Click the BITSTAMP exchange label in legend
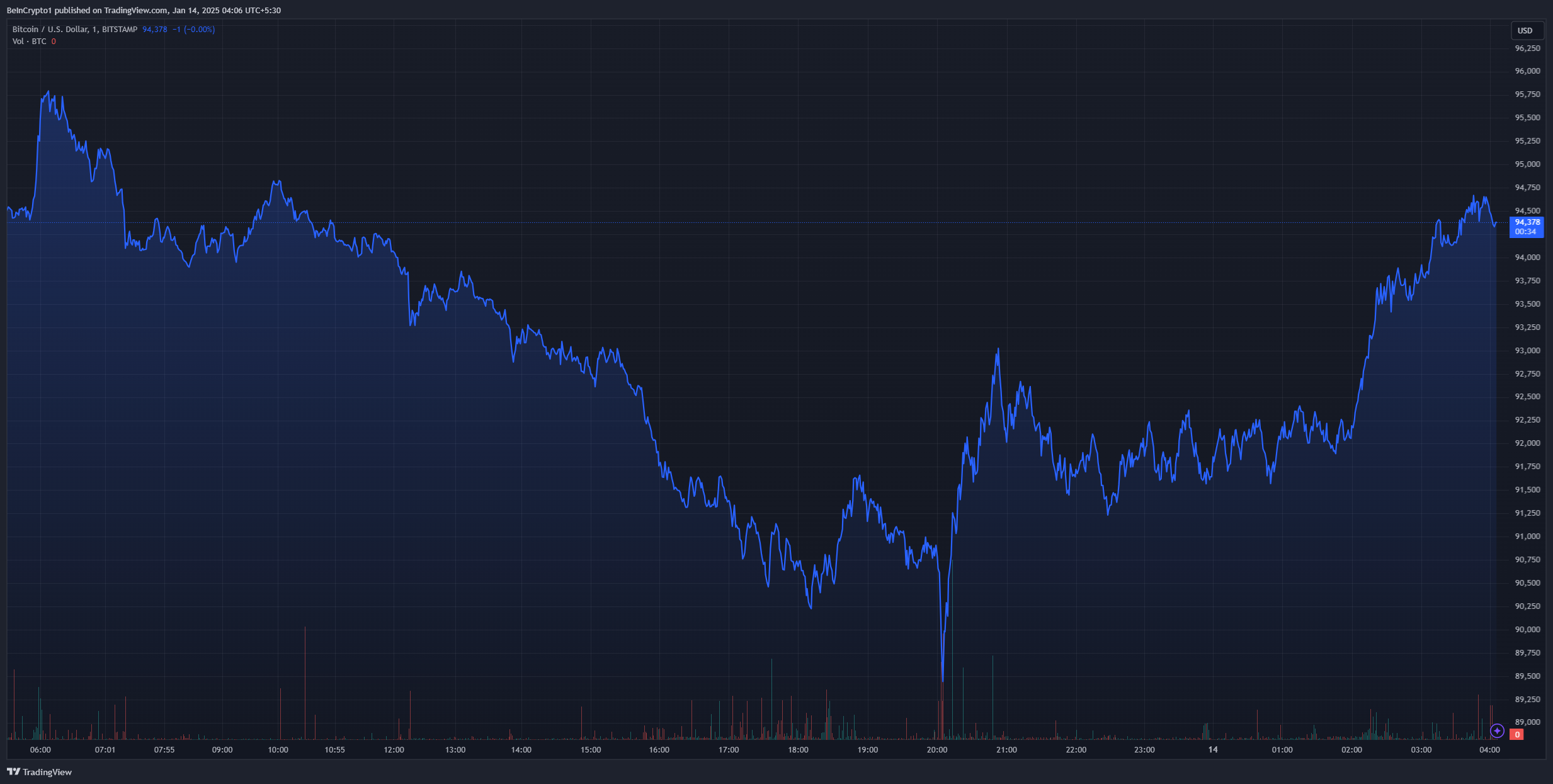Viewport: 1553px width, 784px height. (119, 30)
